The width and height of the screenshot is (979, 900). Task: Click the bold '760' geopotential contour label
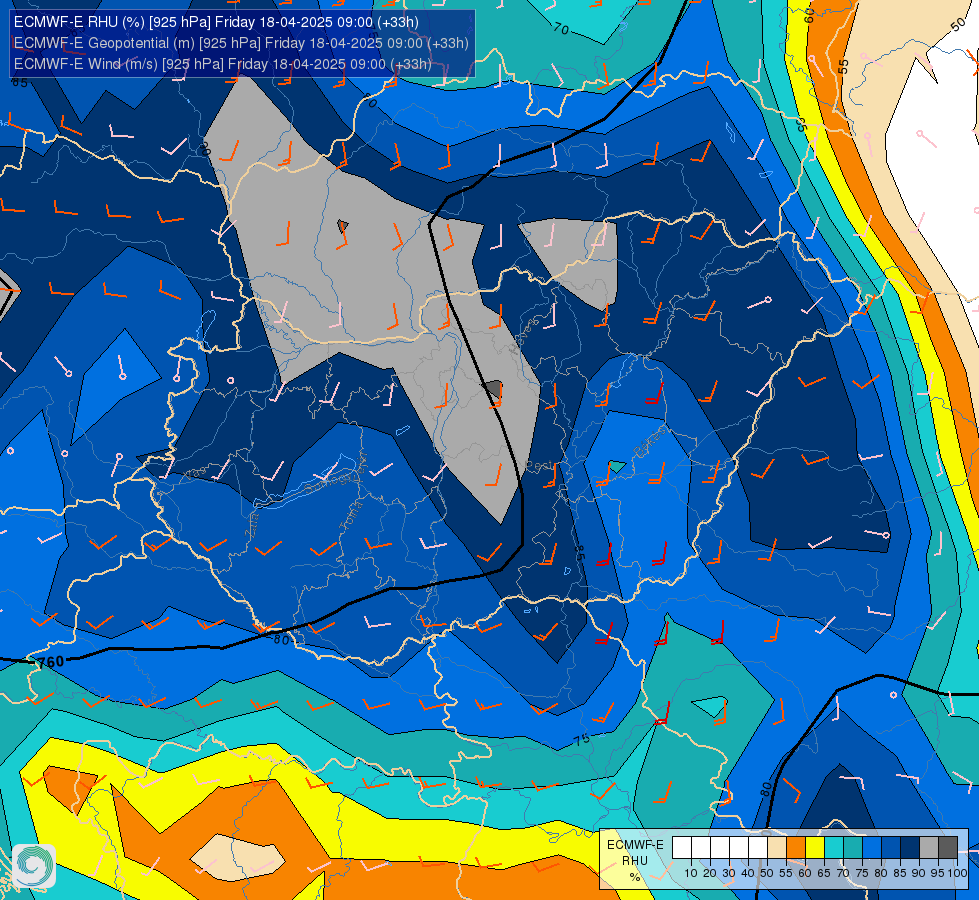(51, 661)
